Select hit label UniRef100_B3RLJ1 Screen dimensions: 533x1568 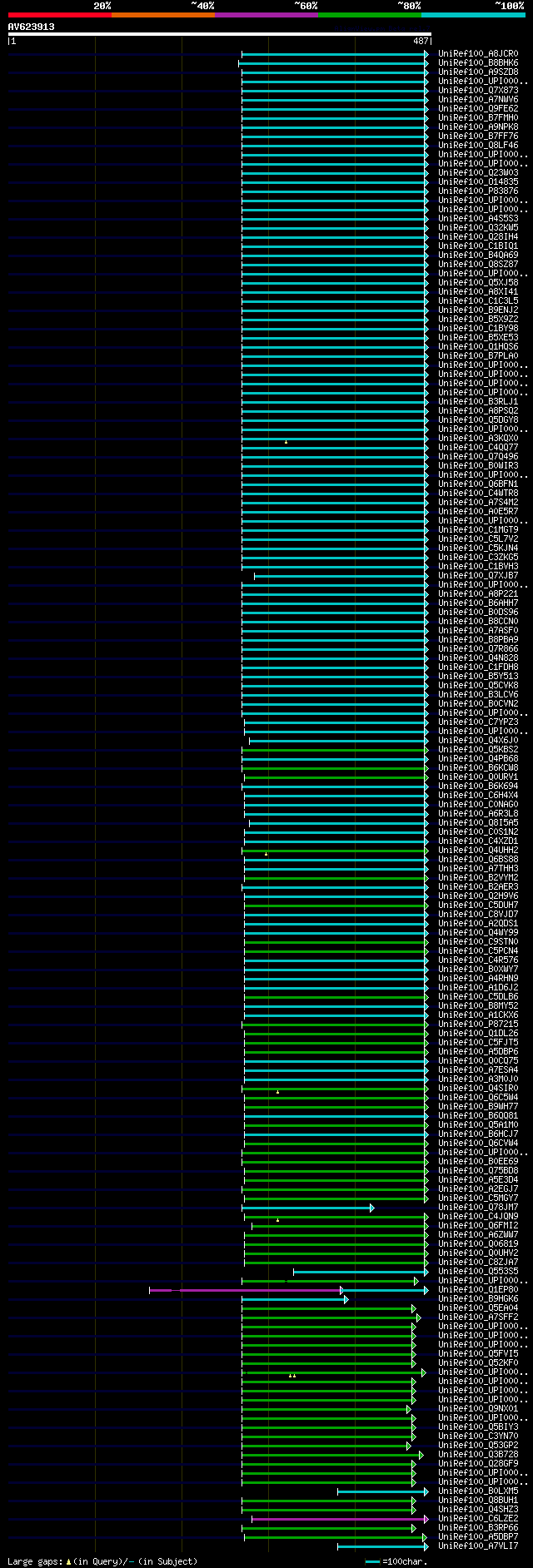478,402
